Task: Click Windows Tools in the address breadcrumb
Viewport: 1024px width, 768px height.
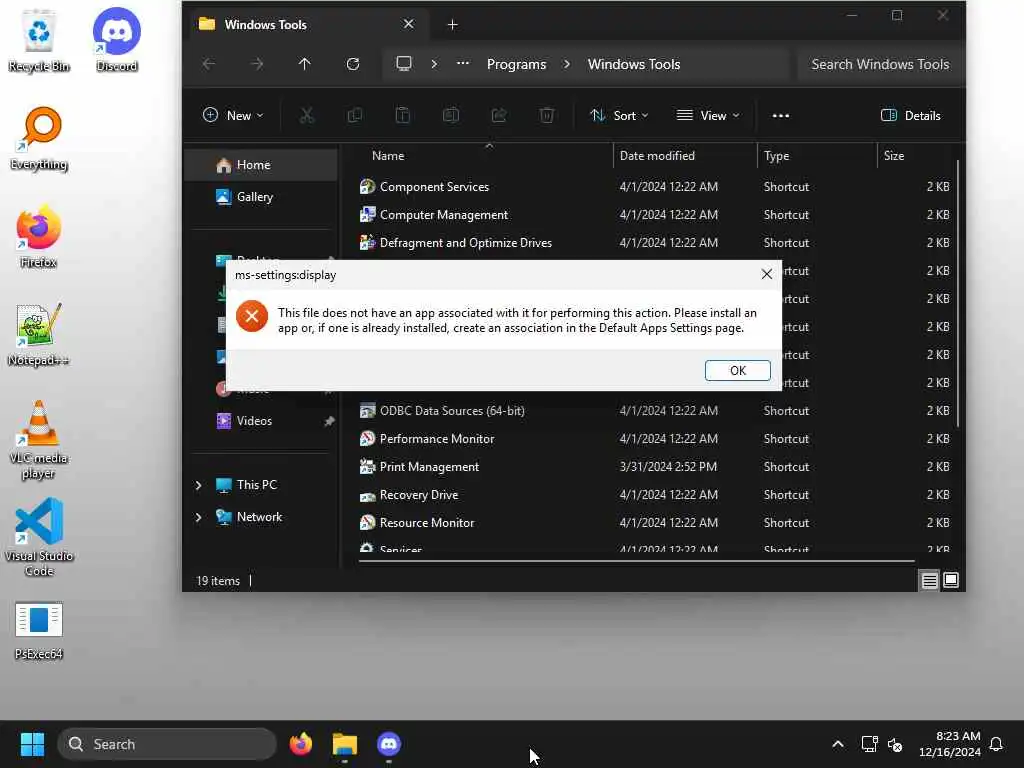Action: coord(633,64)
